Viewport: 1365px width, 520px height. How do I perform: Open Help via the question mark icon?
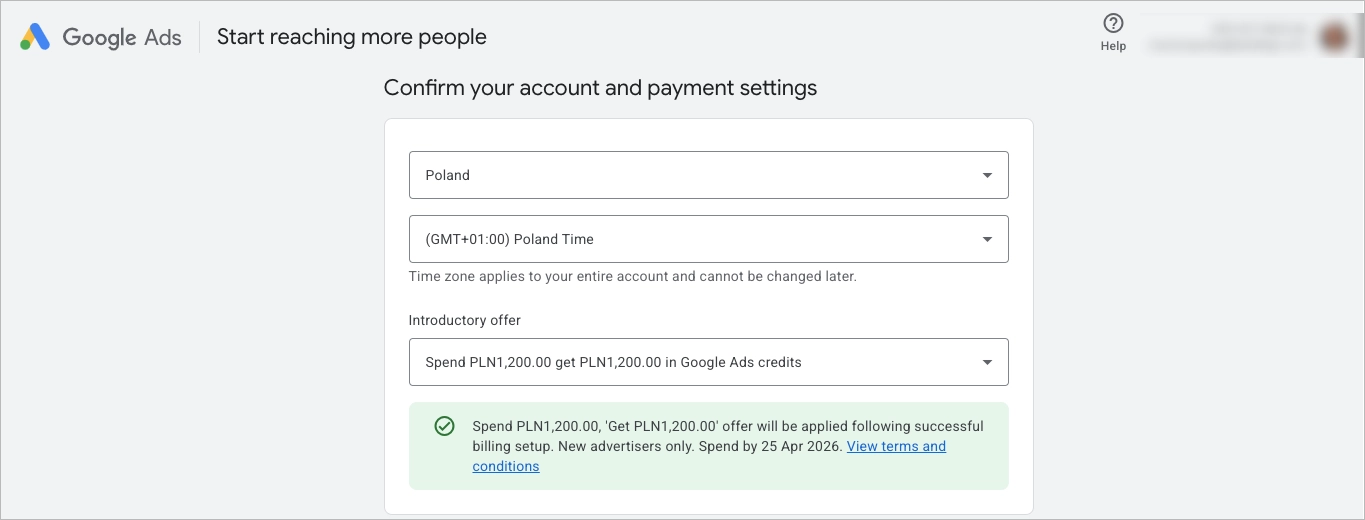[1113, 24]
